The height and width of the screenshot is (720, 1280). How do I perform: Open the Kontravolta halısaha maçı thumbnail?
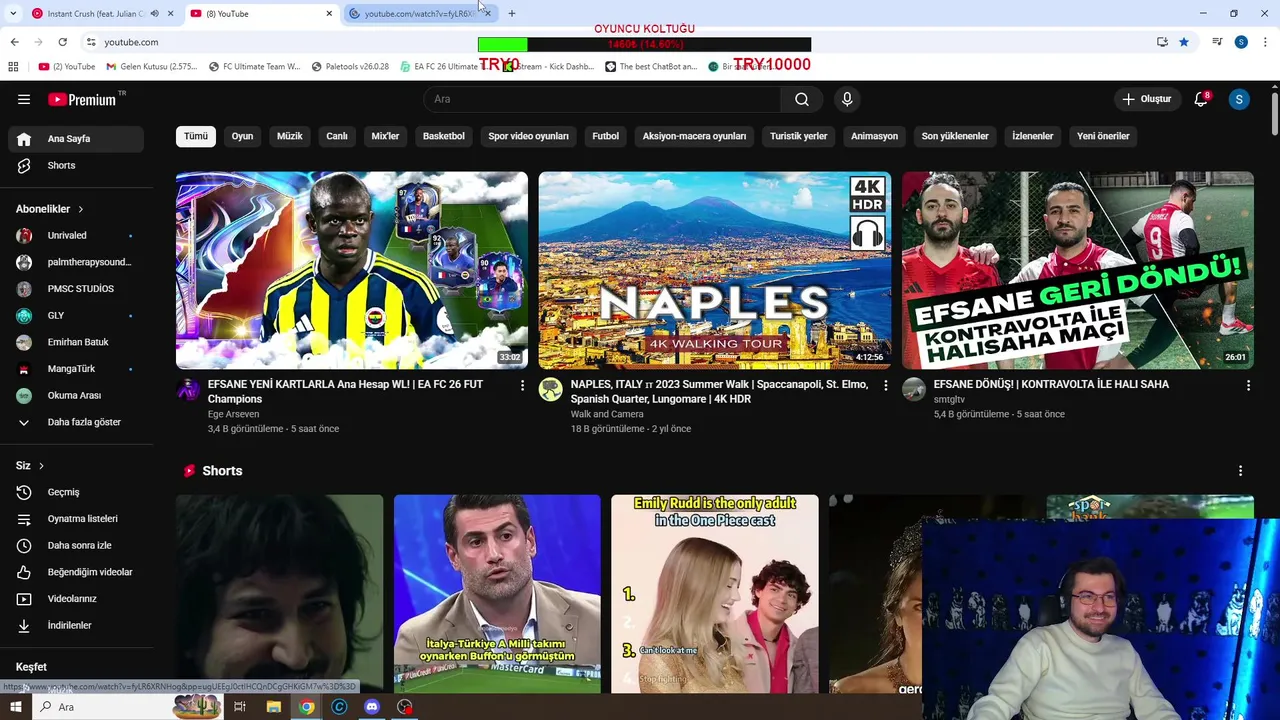coord(1078,270)
